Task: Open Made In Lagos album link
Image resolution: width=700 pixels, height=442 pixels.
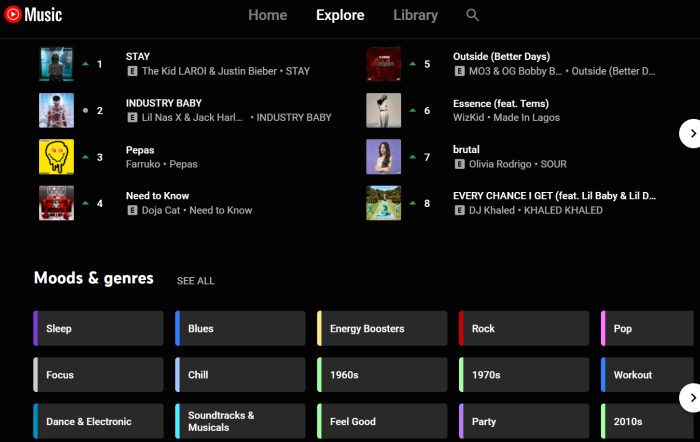Action: (x=526, y=117)
